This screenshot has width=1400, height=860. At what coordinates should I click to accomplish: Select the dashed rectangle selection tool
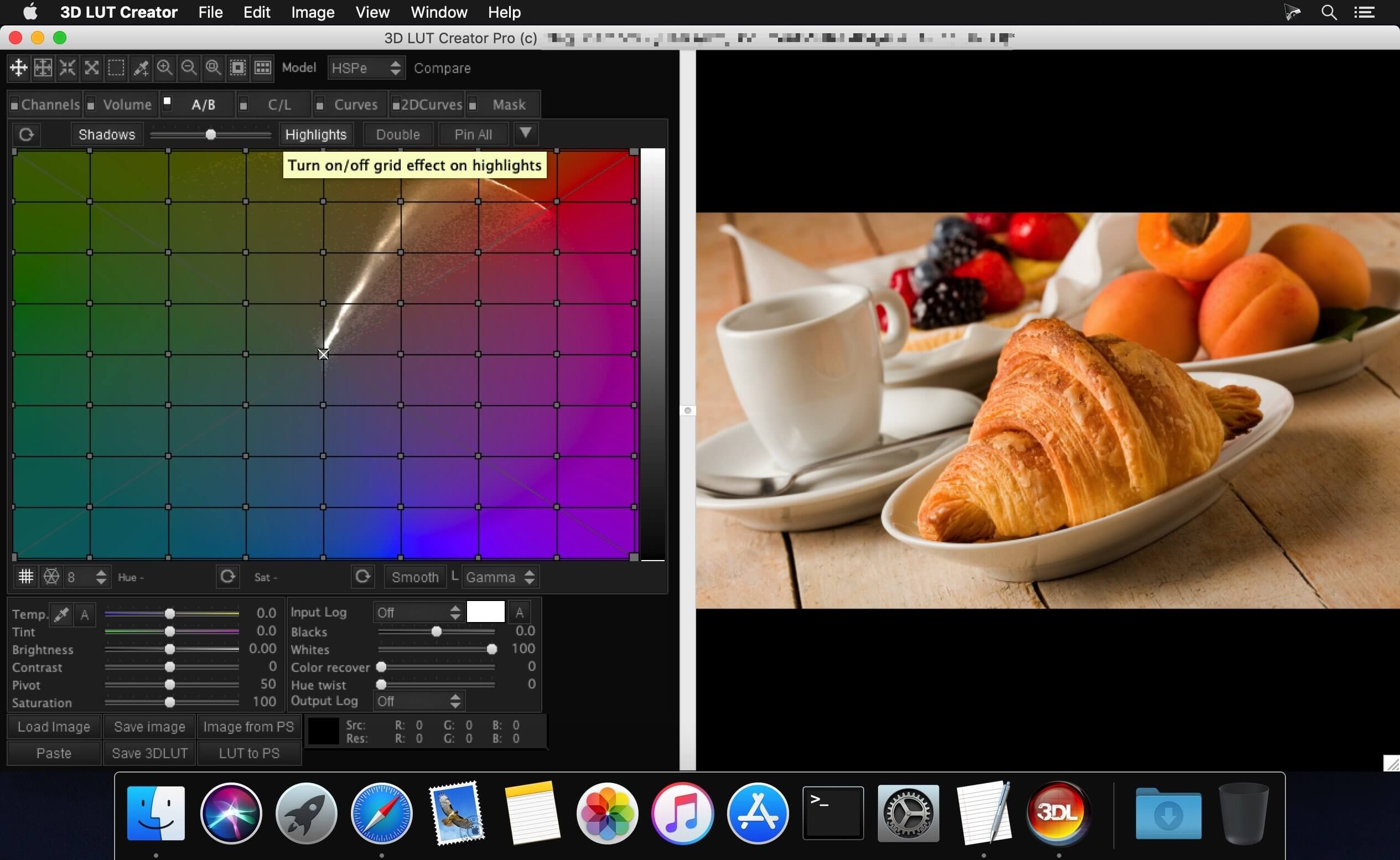pyautogui.click(x=116, y=68)
